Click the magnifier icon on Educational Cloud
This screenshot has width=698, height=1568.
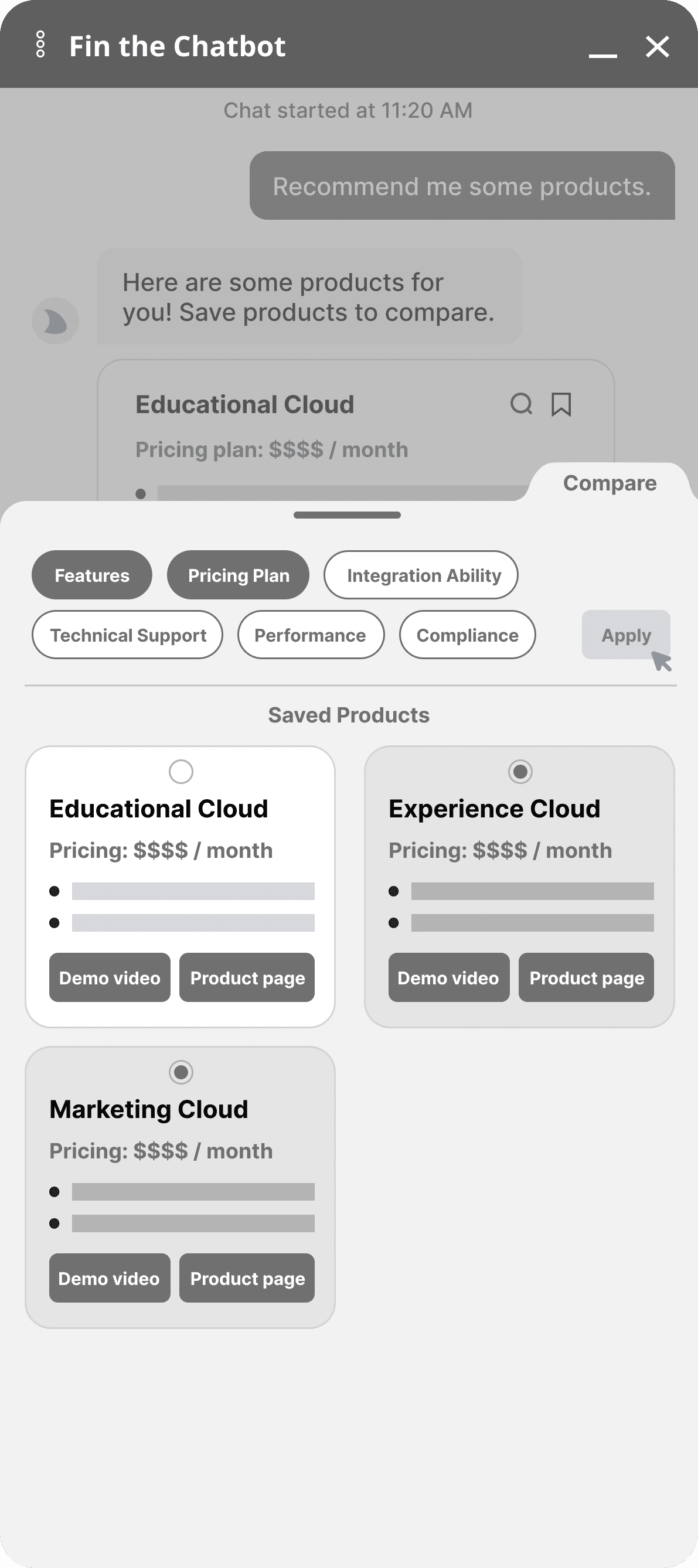pos(522,404)
